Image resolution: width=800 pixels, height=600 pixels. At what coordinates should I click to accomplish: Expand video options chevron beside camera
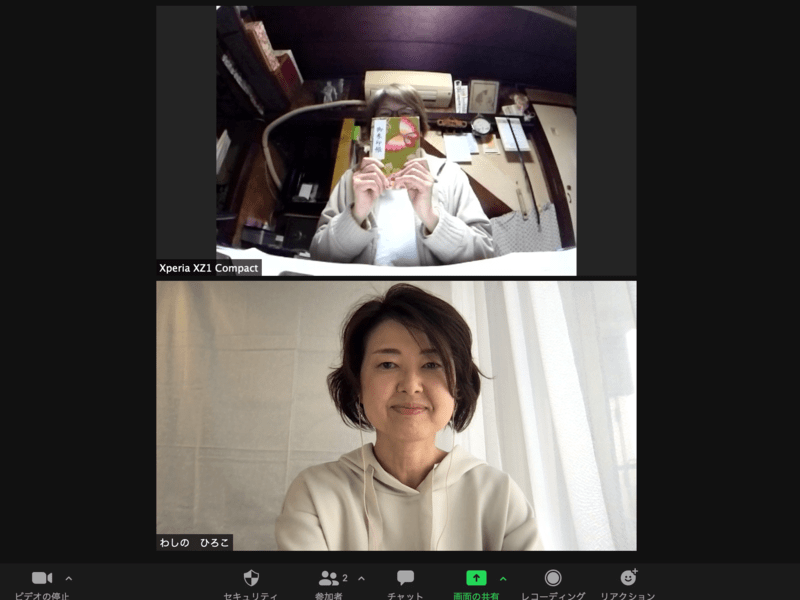point(68,578)
